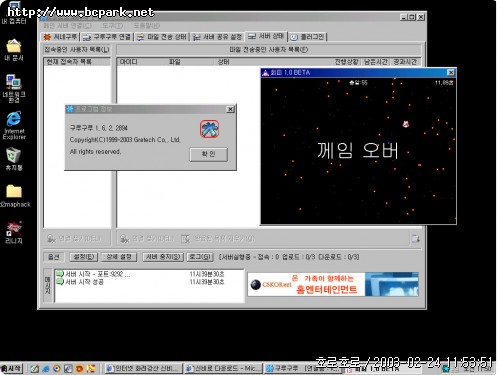Click the 파일 전송중인 사용자 목록(F) header

pos(269,50)
